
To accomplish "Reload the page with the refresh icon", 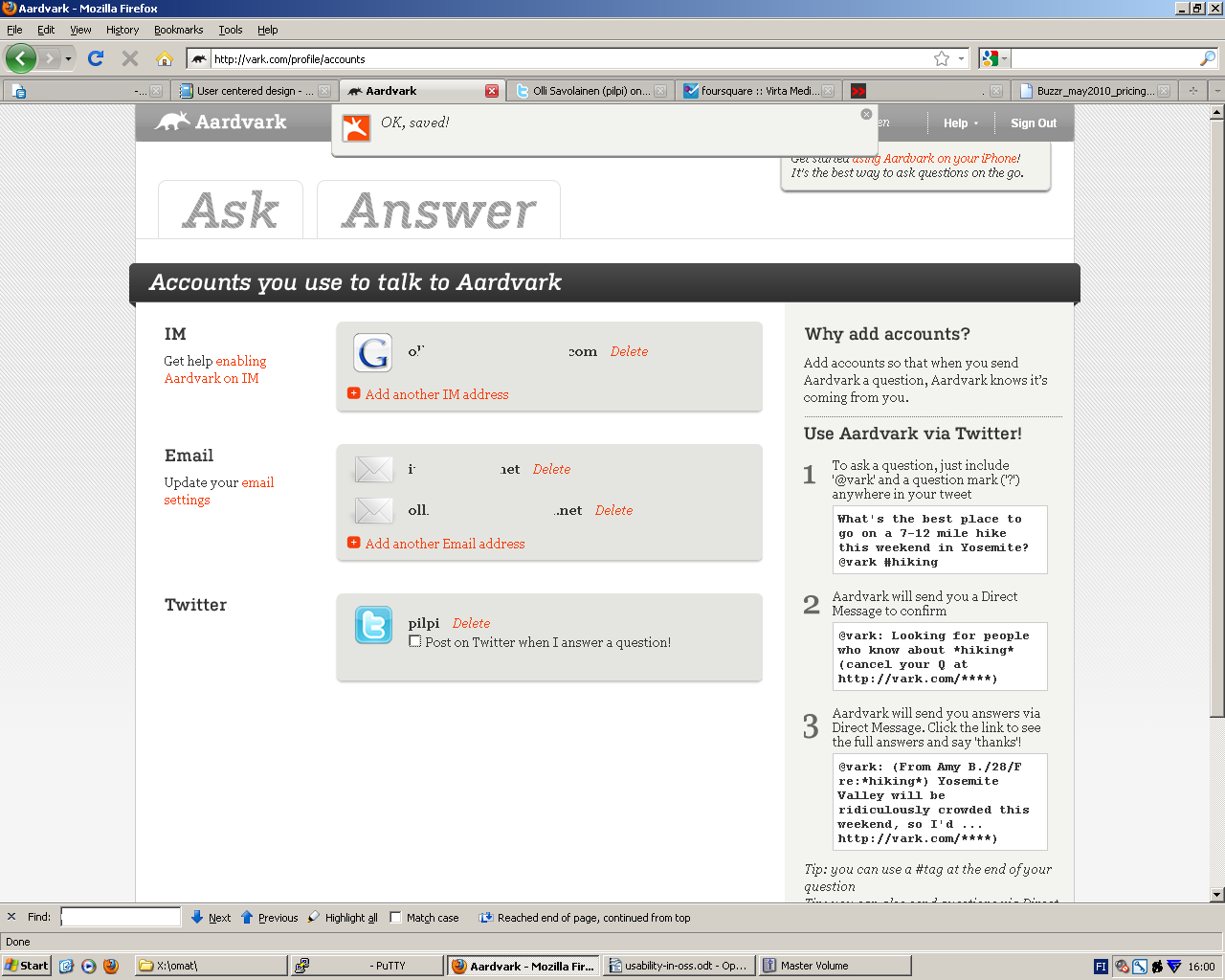I will (96, 58).
